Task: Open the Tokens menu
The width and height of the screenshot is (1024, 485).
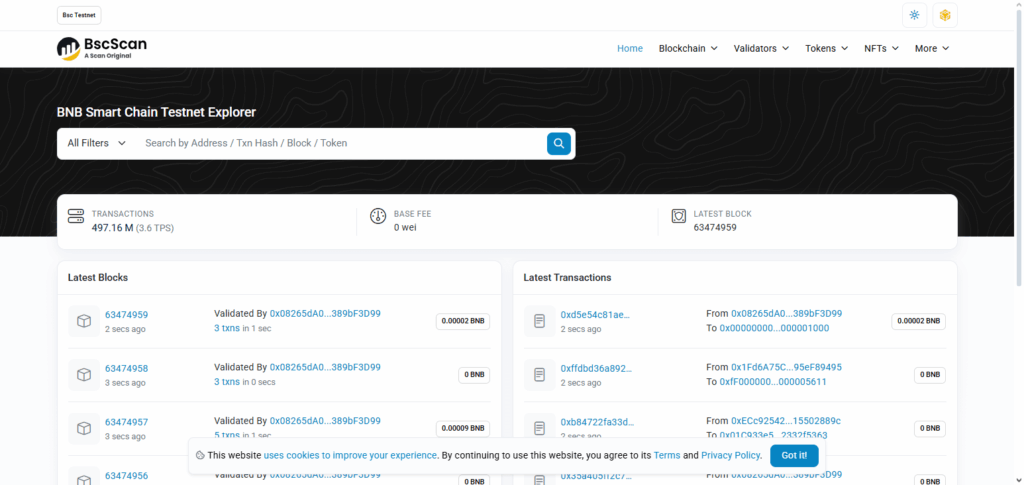Action: coord(826,48)
